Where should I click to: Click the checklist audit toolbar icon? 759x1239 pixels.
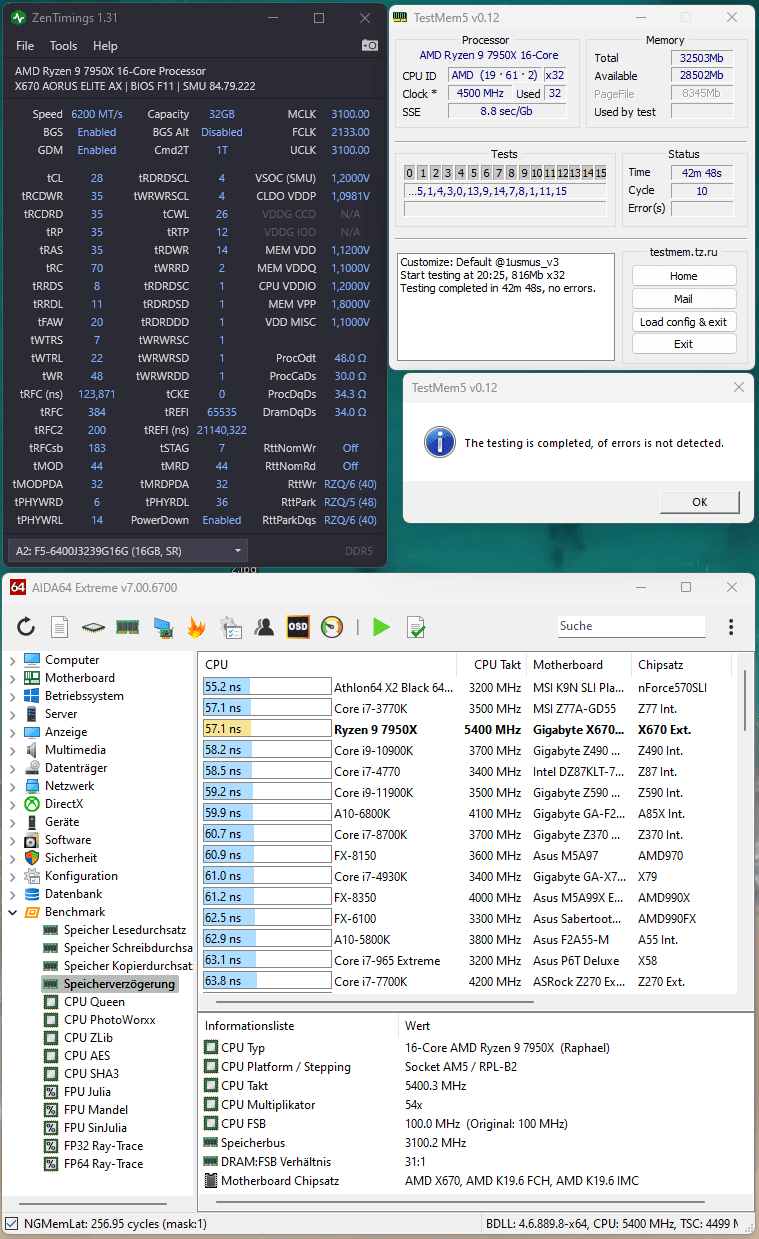(x=230, y=627)
